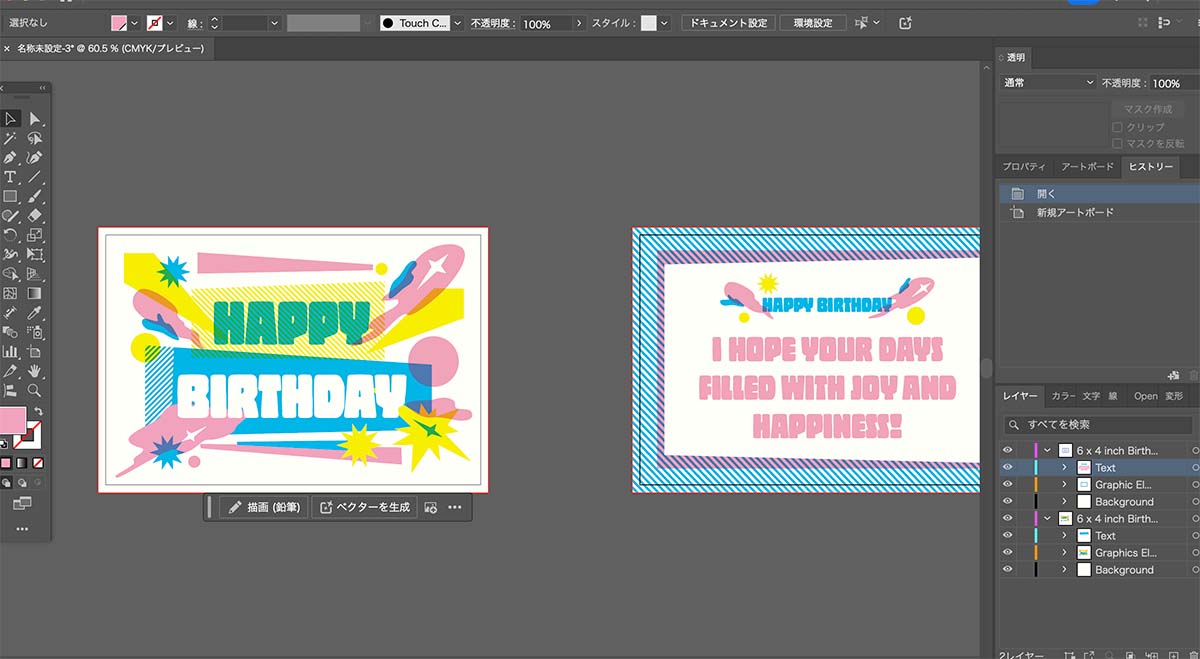
Task: Expand the bottom Background layer
Action: (x=1064, y=570)
